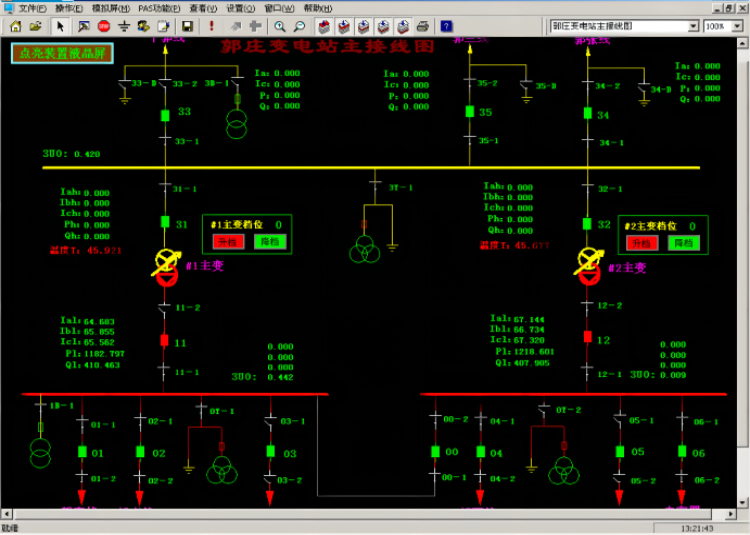Image resolution: width=750 pixels, height=535 pixels.
Task: Toggle circuit breaker 33 green switch
Action: point(167,113)
